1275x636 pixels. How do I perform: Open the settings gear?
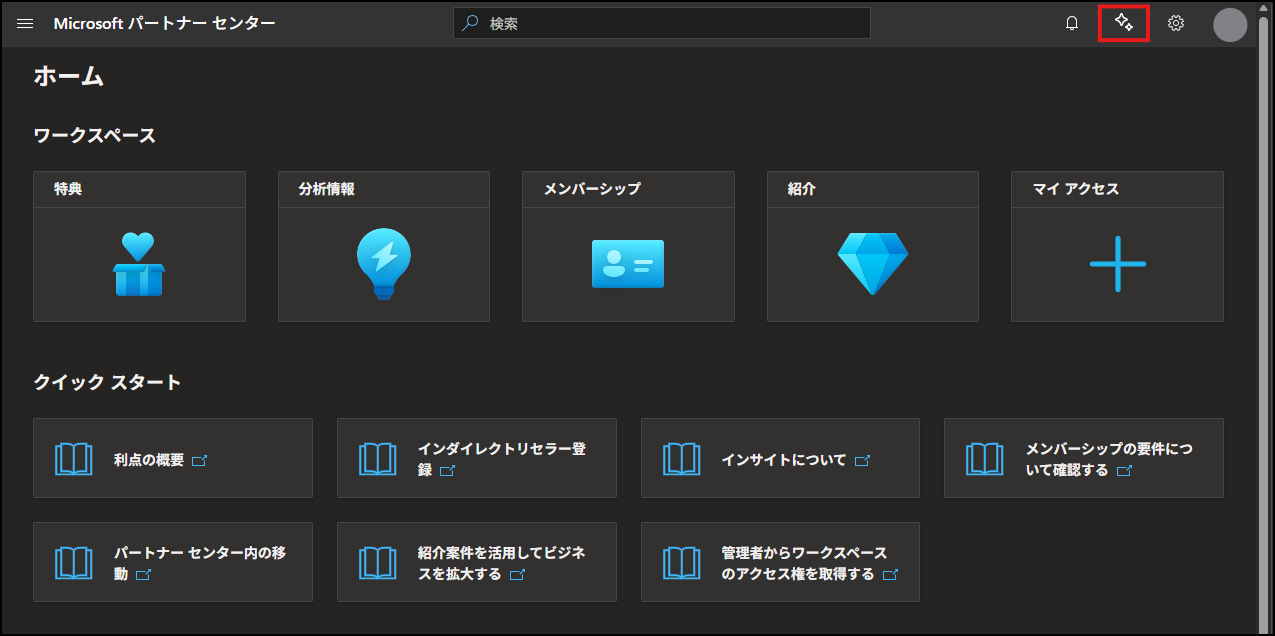(x=1176, y=23)
